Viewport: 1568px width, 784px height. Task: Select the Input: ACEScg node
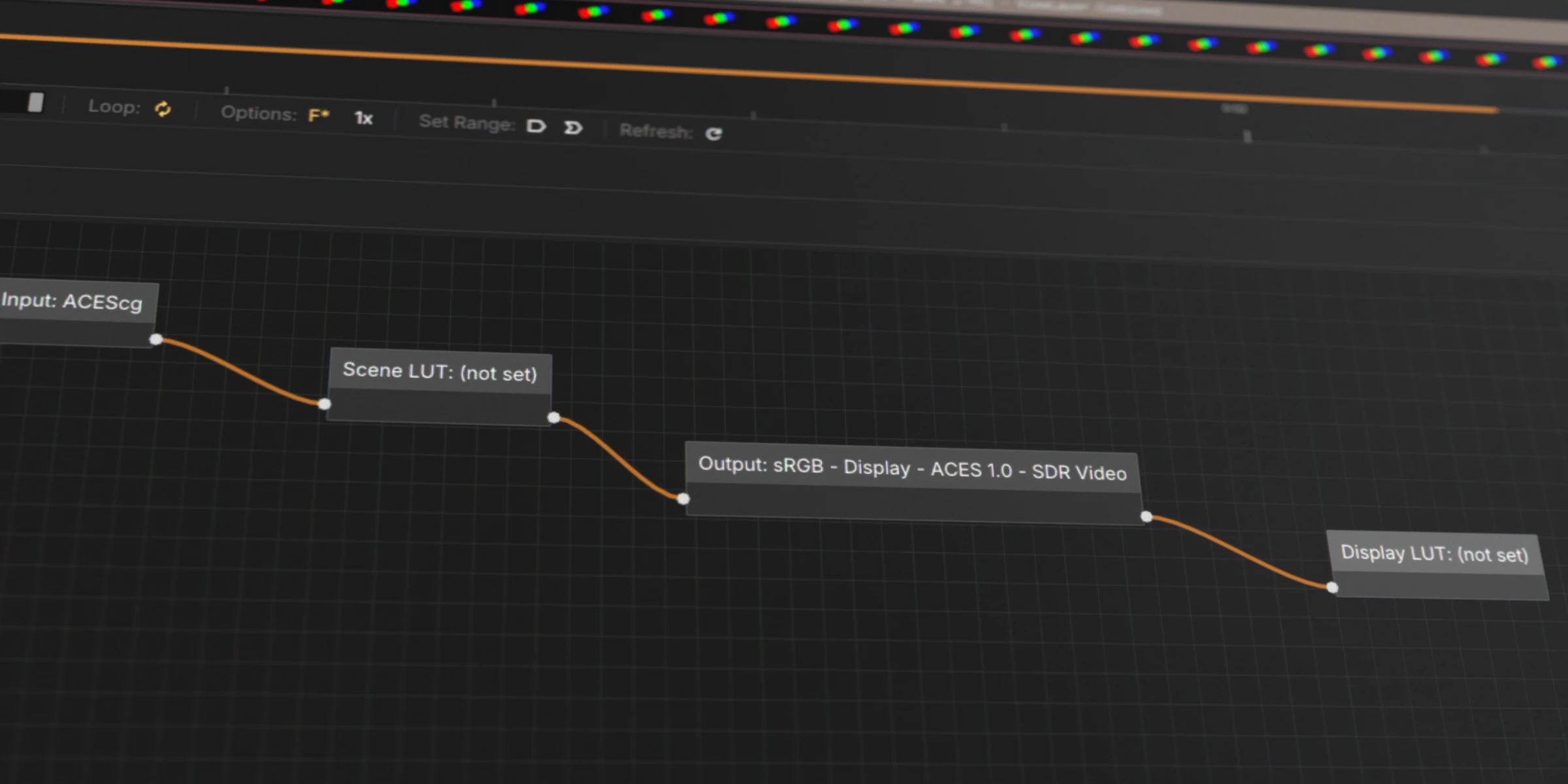73,302
